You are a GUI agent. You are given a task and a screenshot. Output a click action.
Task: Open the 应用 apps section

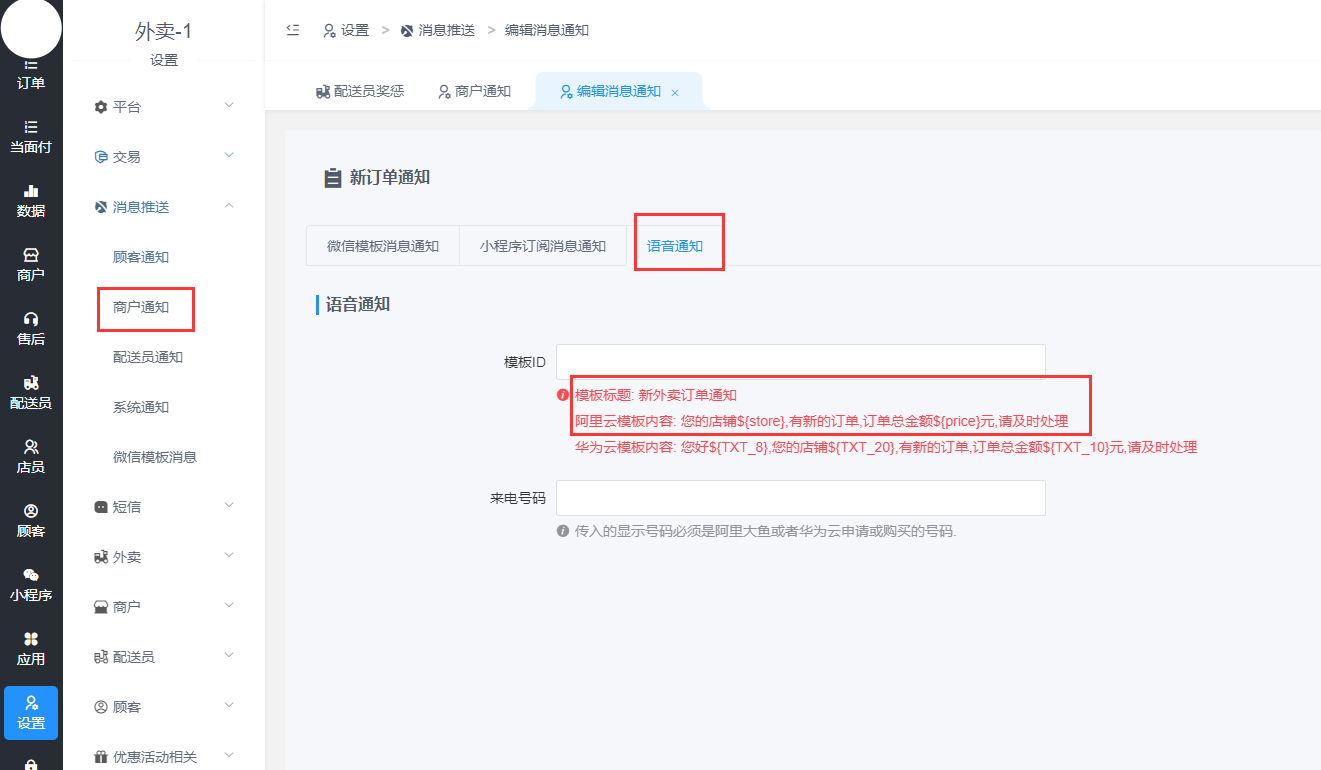31,649
